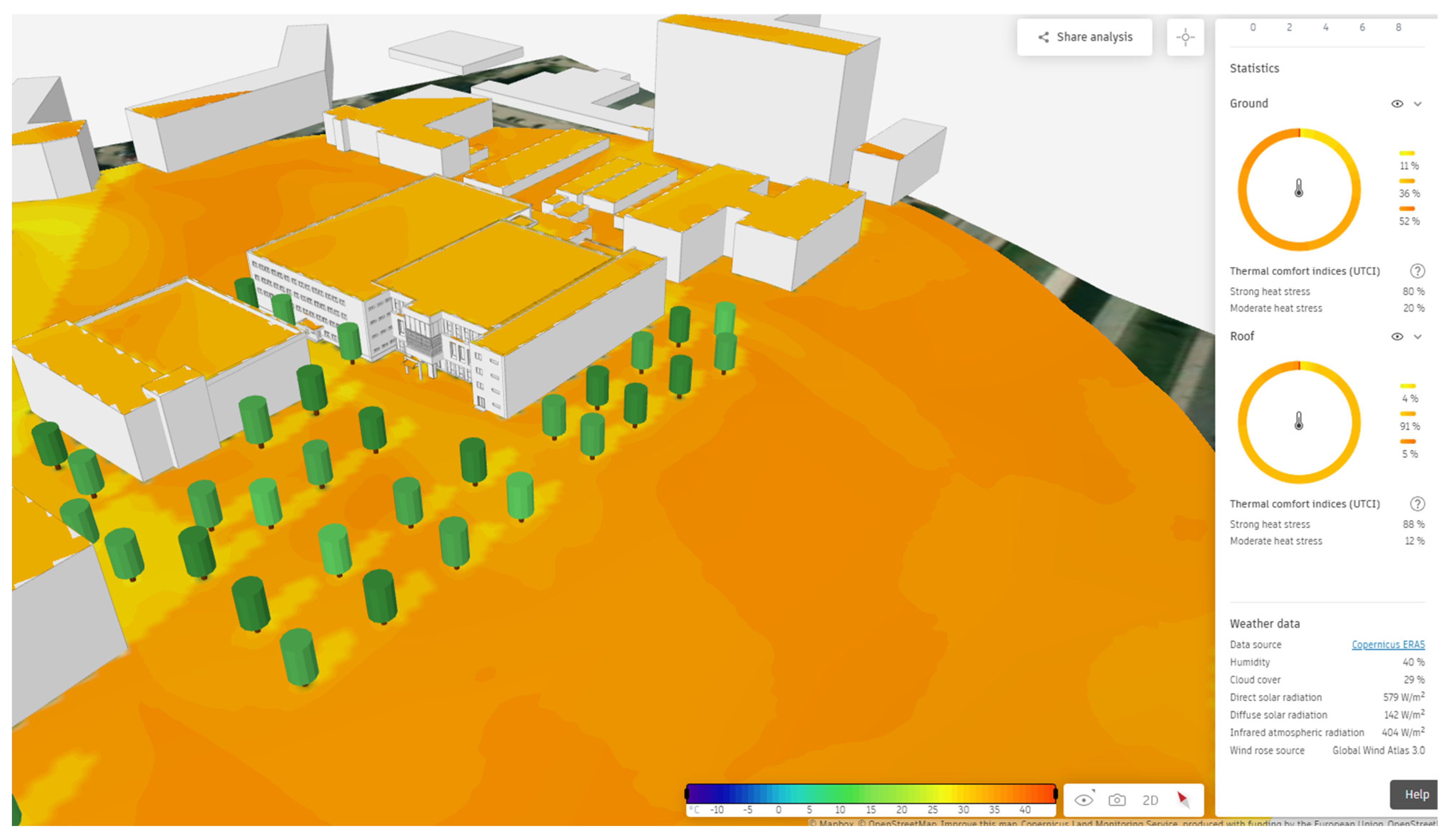Click the Roof thermometer donut chart

[x=1299, y=422]
